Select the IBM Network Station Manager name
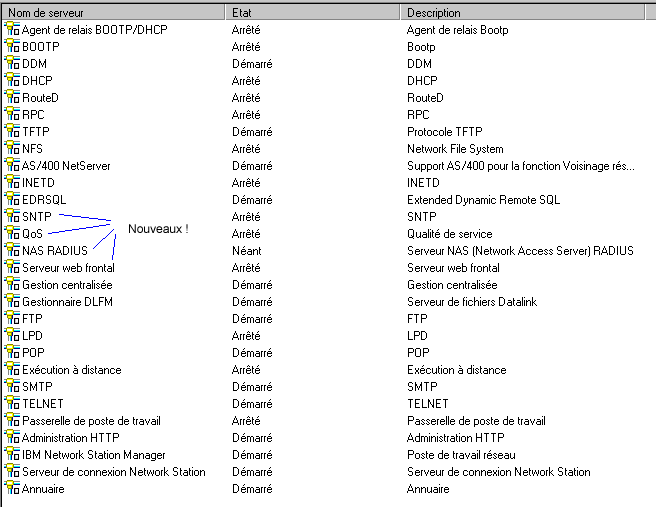The width and height of the screenshot is (656, 507). [x=94, y=455]
